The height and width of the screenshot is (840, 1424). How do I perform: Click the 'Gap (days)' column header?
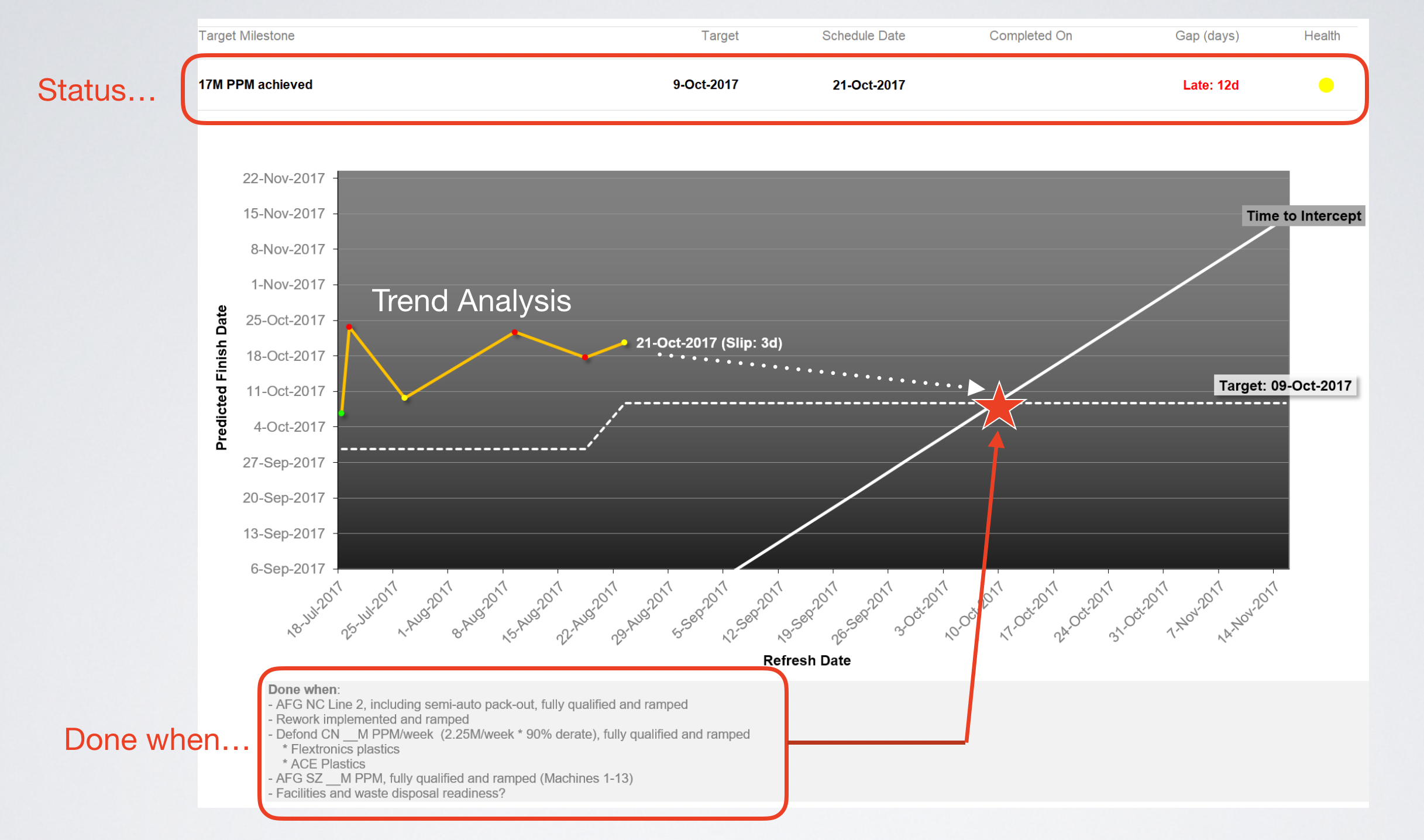1207,36
